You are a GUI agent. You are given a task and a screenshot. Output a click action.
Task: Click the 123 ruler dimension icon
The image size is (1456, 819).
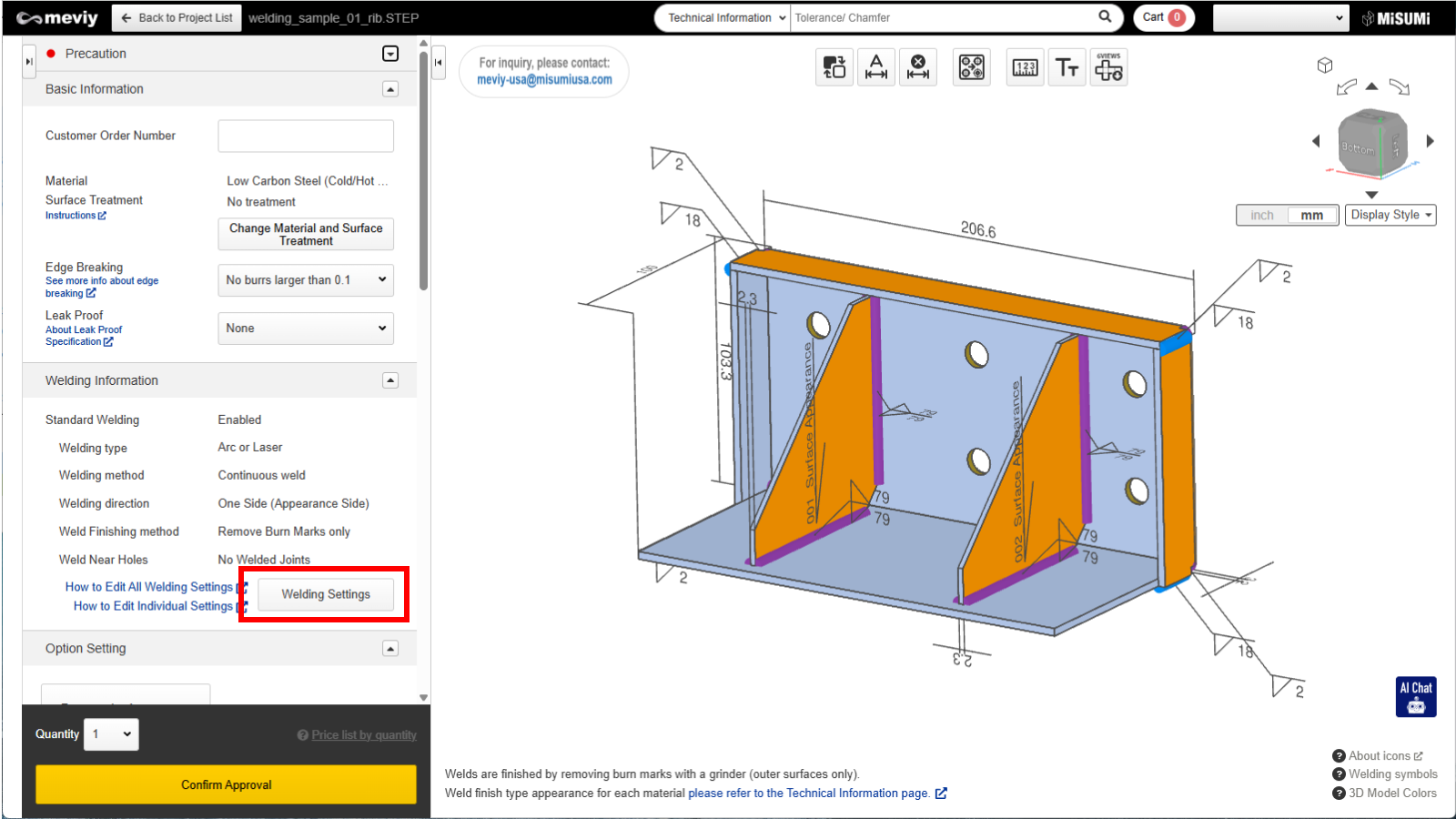click(x=1025, y=67)
